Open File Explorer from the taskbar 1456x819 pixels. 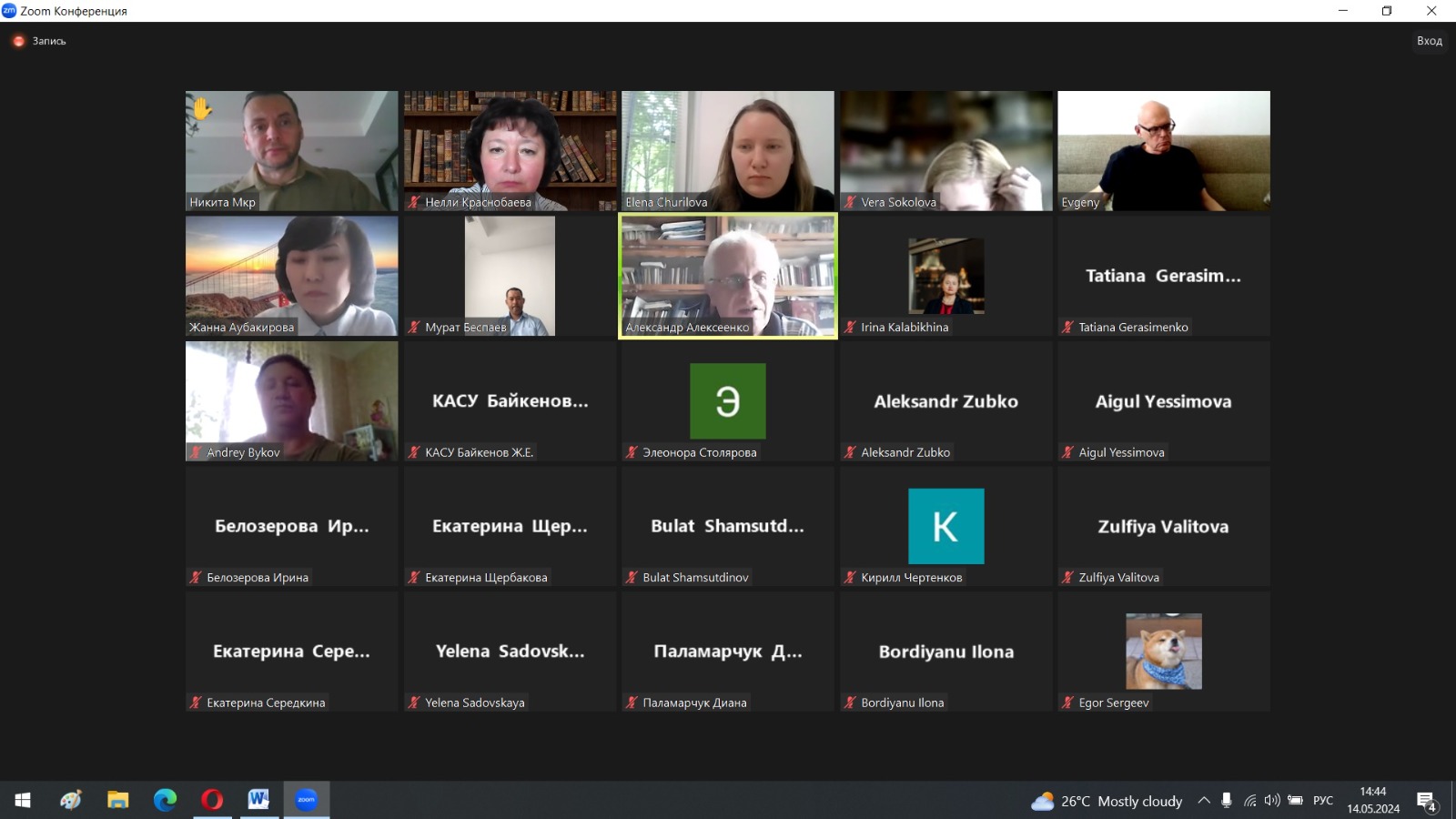(117, 800)
